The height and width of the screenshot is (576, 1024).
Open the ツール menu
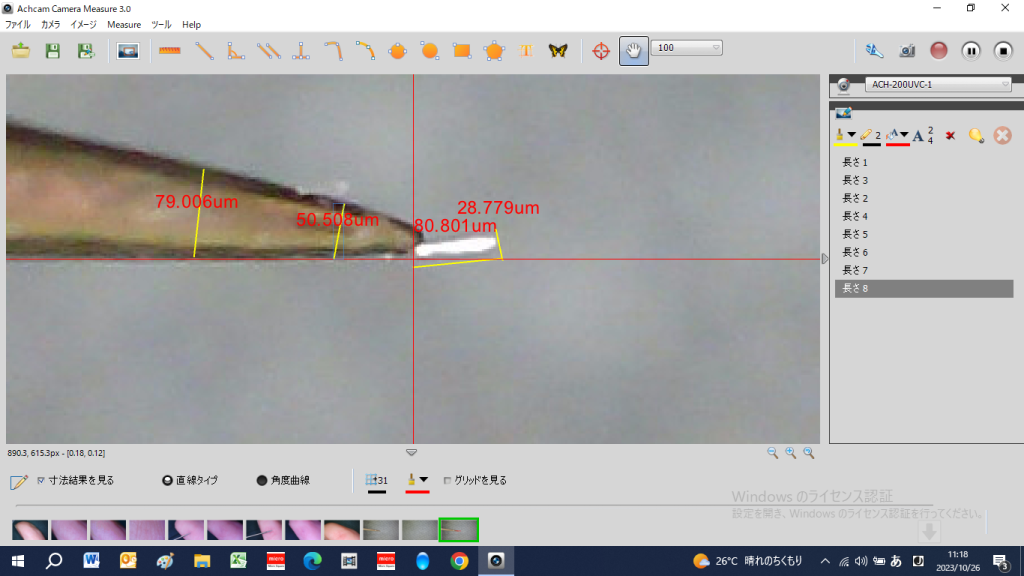coord(161,24)
